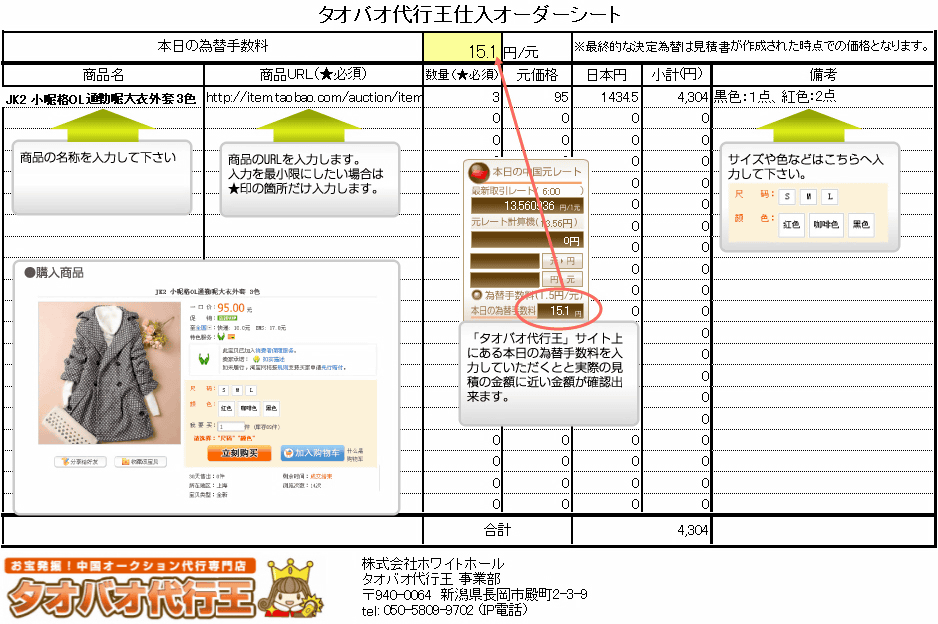Viewport: 938px width, 624px height.
Task: Click the yellow 15.1 exchange fee cell
Action: coord(462,47)
